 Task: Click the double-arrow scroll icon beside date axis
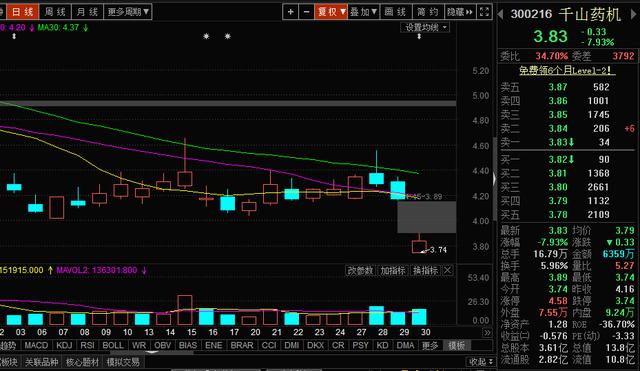point(487,332)
